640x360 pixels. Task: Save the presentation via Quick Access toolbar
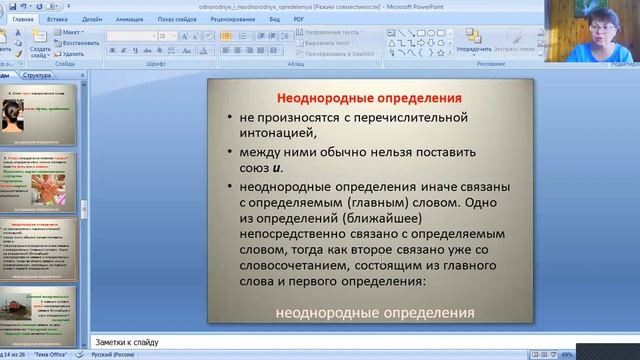pyautogui.click(x=13, y=6)
